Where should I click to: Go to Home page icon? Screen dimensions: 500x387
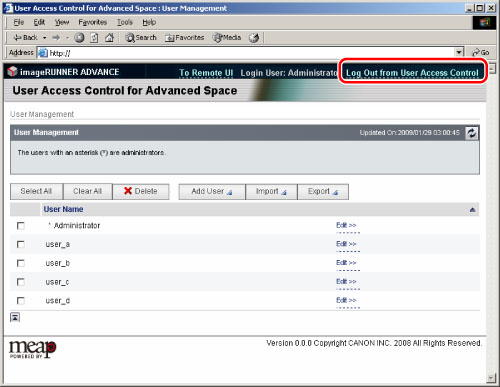coord(109,38)
